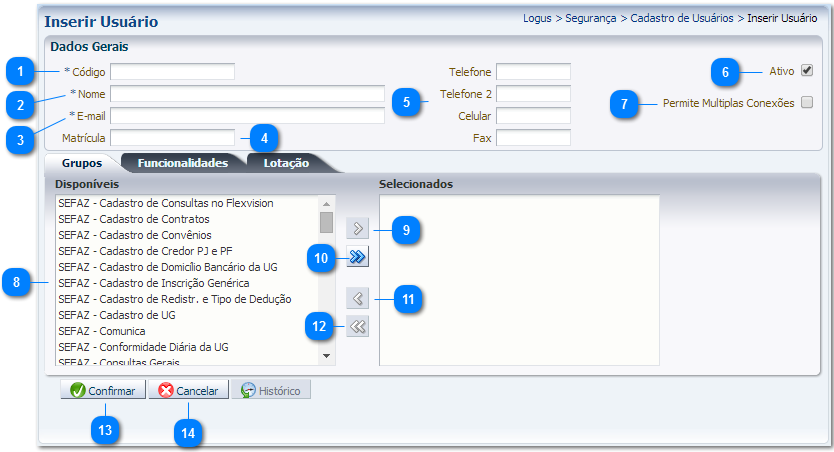Select the Grupos tab
Image resolution: width=834 pixels, height=452 pixels.
[x=82, y=163]
